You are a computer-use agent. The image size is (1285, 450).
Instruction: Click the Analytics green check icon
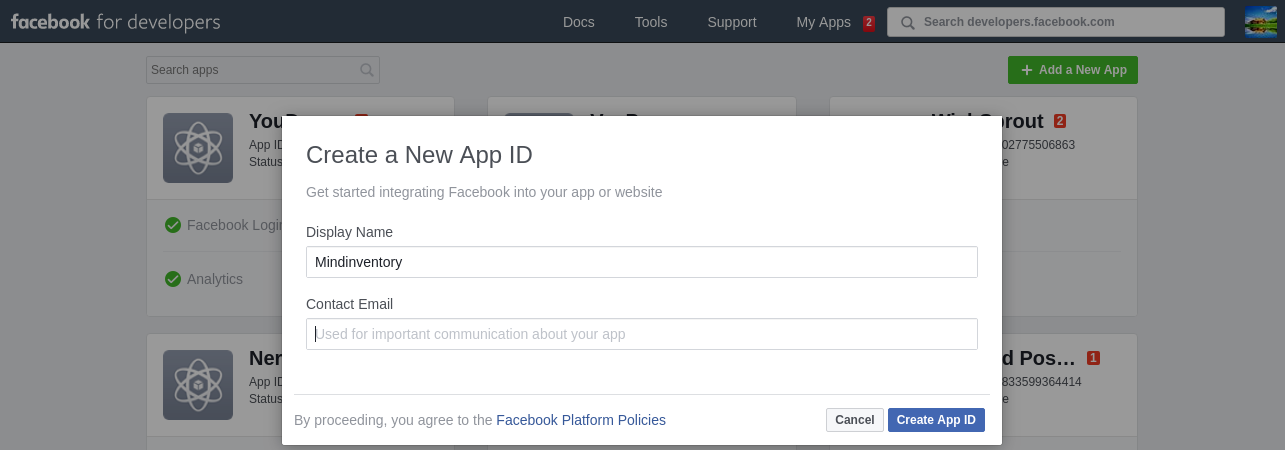pyautogui.click(x=173, y=279)
